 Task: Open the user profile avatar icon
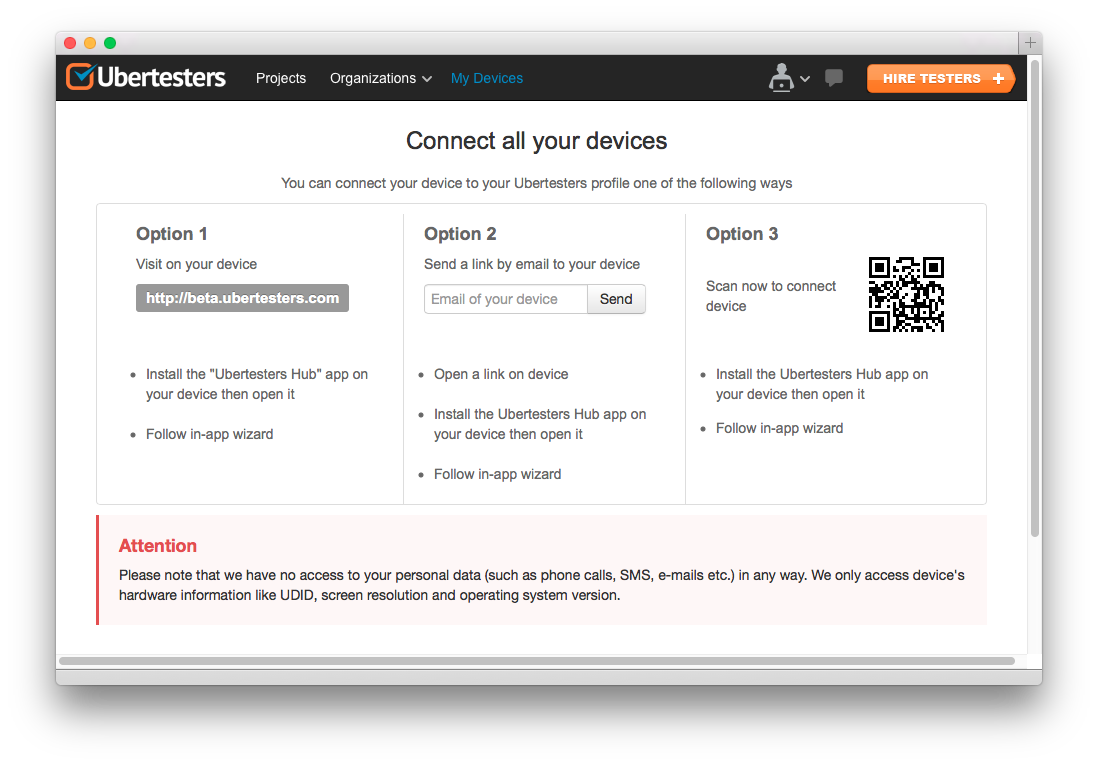[x=780, y=78]
